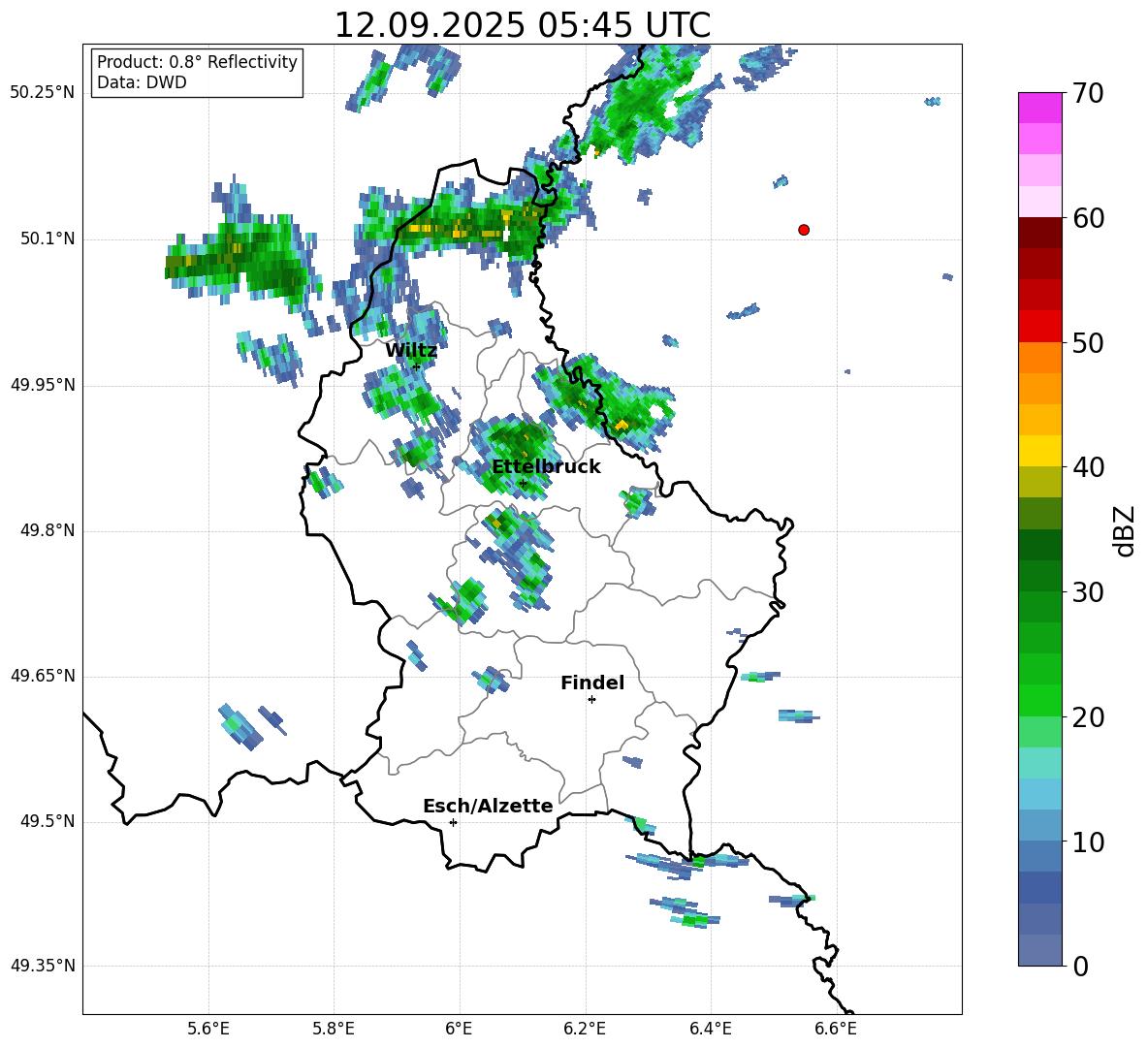Click the Wiltz city label
This screenshot has height=1048, width=1148.
[x=411, y=351]
